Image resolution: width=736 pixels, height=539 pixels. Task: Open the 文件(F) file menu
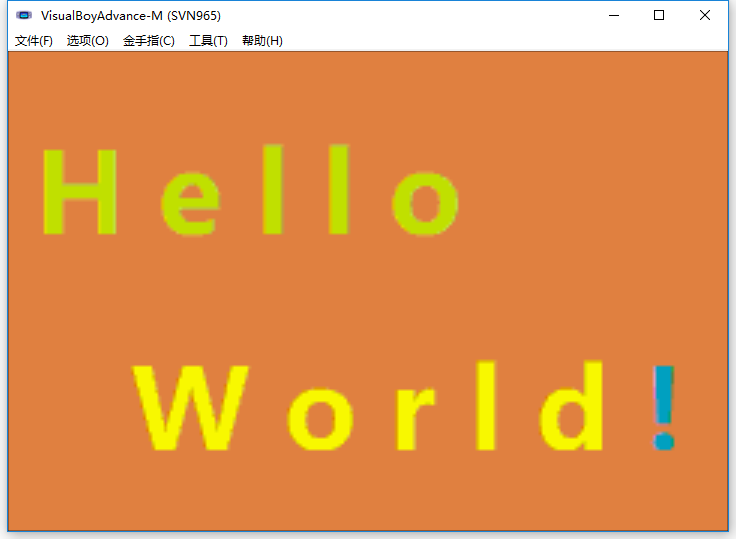[34, 41]
